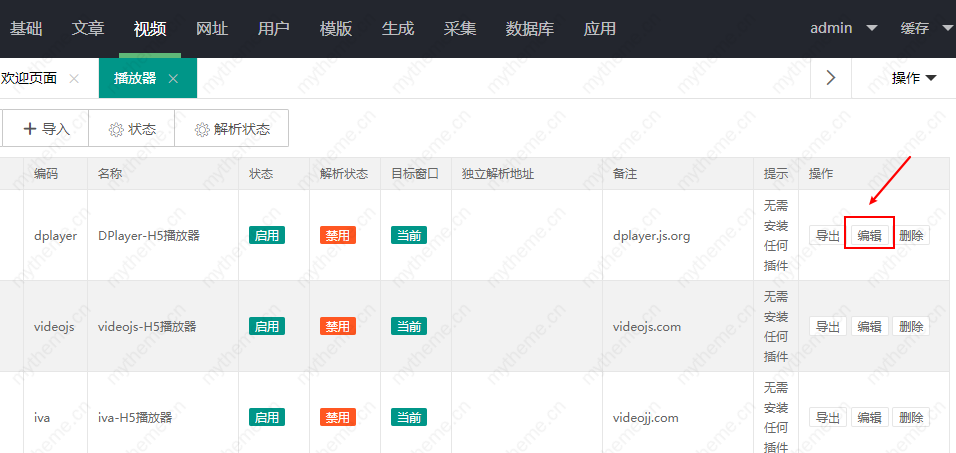Click 编辑 button for dplayer row
This screenshot has height=453, width=956.
[869, 235]
